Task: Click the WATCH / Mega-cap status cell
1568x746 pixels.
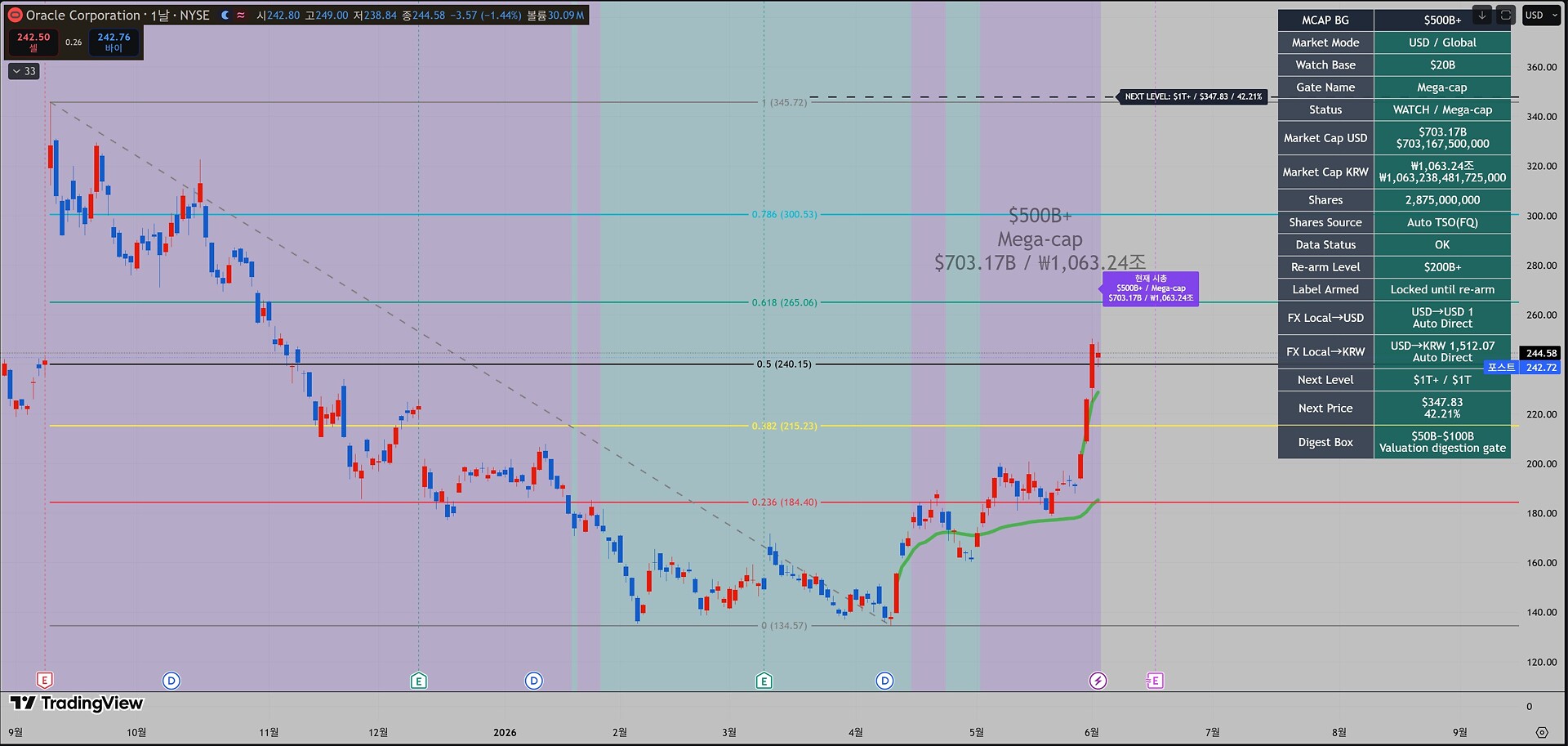Action: click(x=1442, y=109)
